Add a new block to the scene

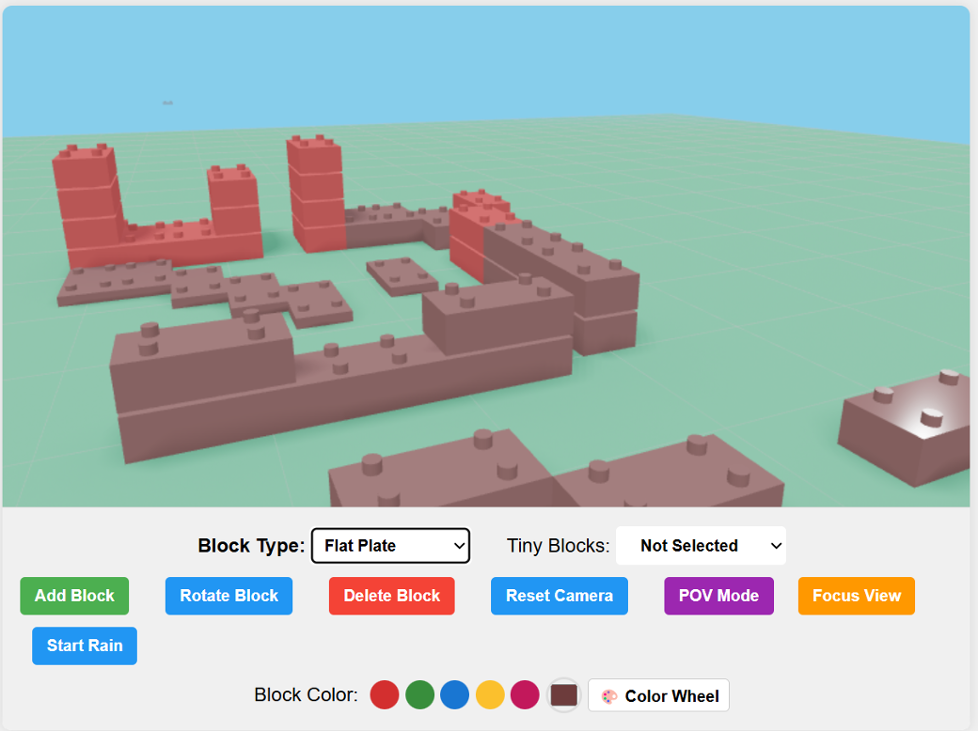click(74, 595)
